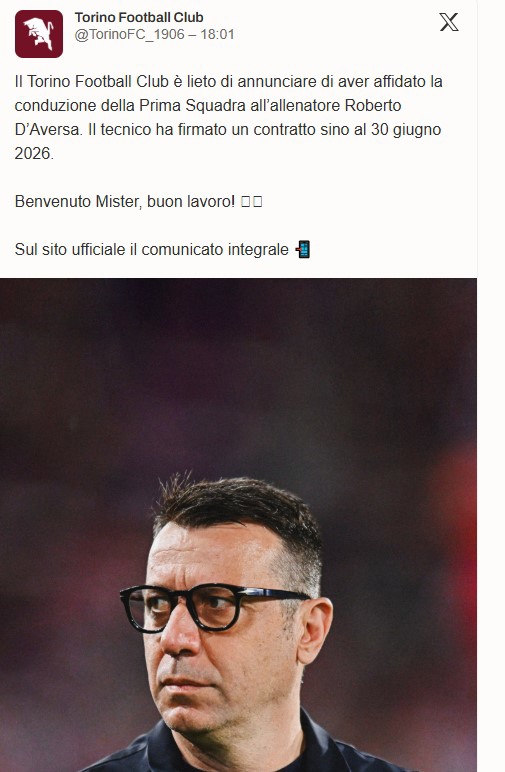Click the 'Sul sito ufficiale' text
Viewport: 505px width, 772px height.
pyautogui.click(x=70, y=249)
